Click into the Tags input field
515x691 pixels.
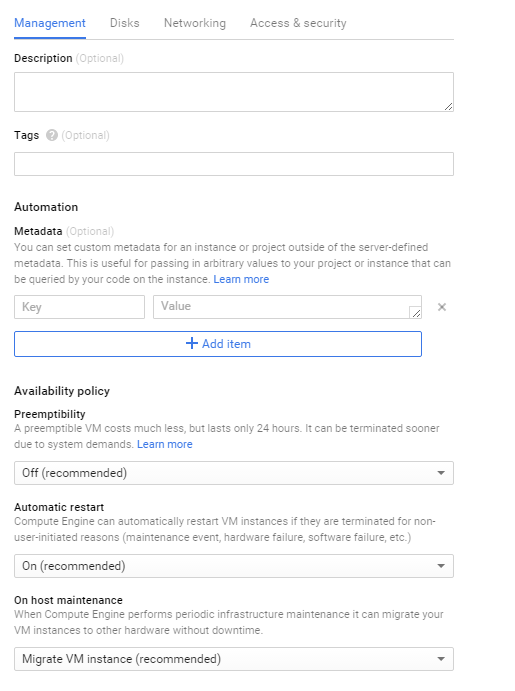[234, 164]
